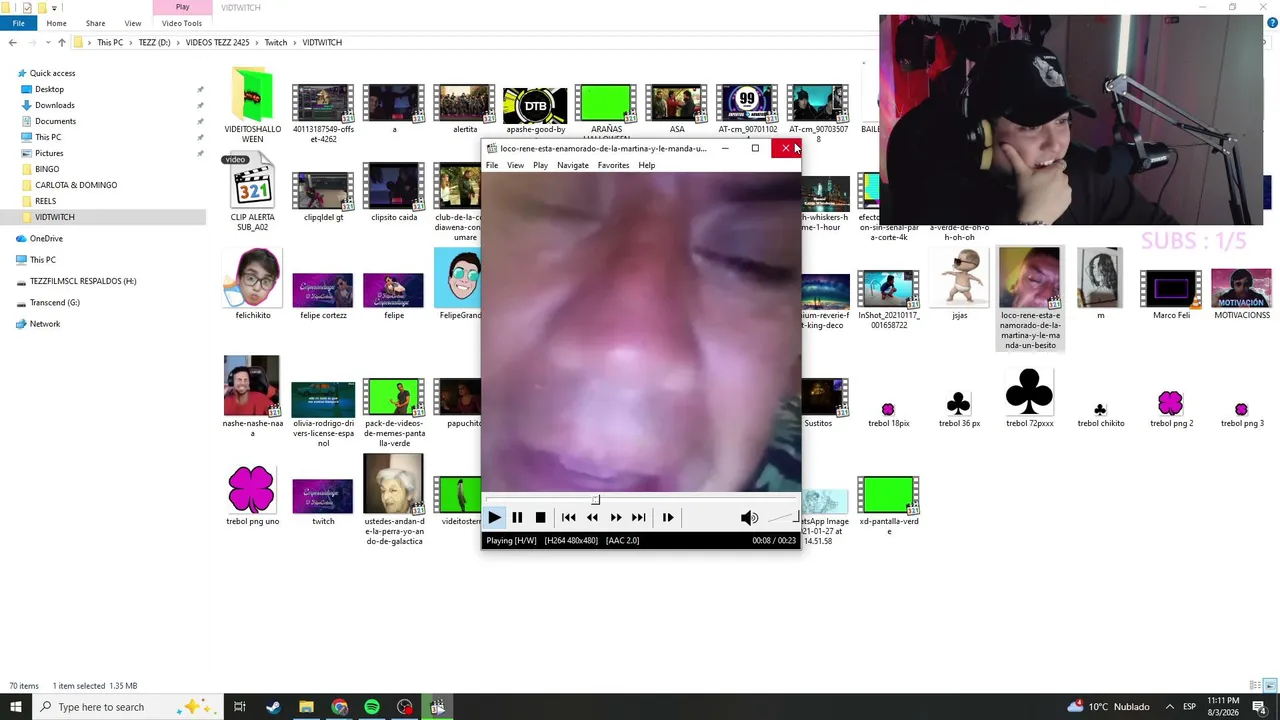The image size is (1280, 720).
Task: Mute audio with the speaker icon
Action: [x=748, y=517]
